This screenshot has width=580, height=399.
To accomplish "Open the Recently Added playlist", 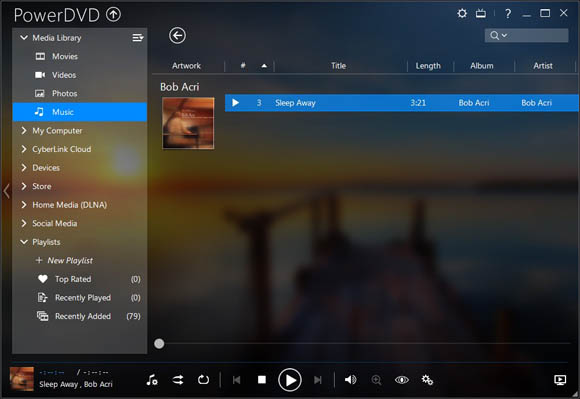I will (80, 316).
